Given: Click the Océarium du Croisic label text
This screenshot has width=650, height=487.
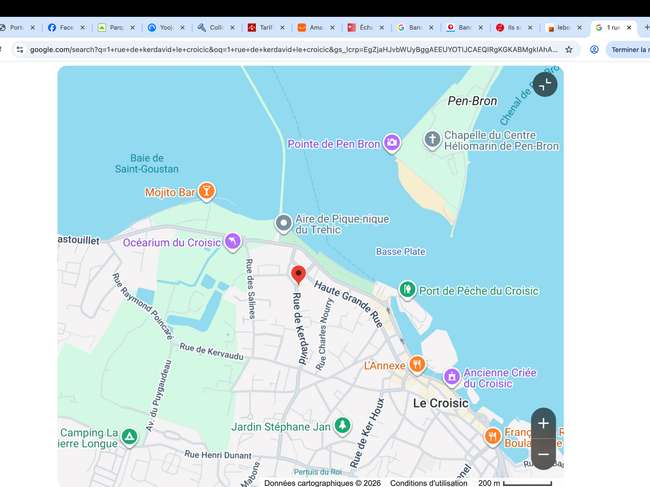Looking at the screenshot, I should [172, 242].
